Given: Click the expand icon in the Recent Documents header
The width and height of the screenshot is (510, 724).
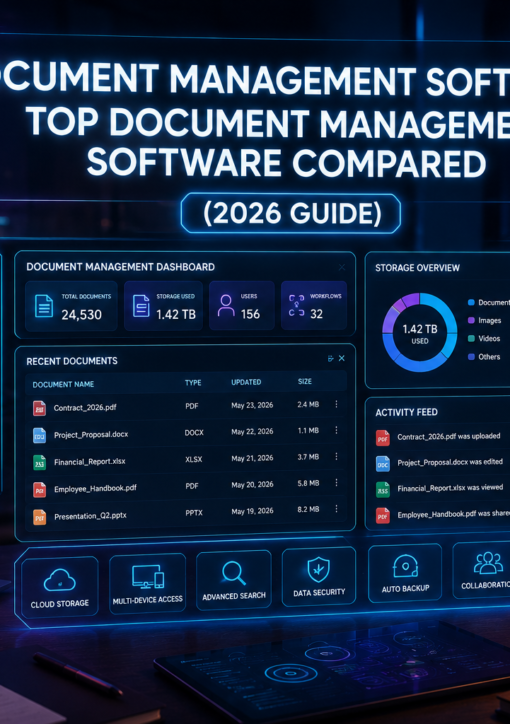Looking at the screenshot, I should click(330, 358).
